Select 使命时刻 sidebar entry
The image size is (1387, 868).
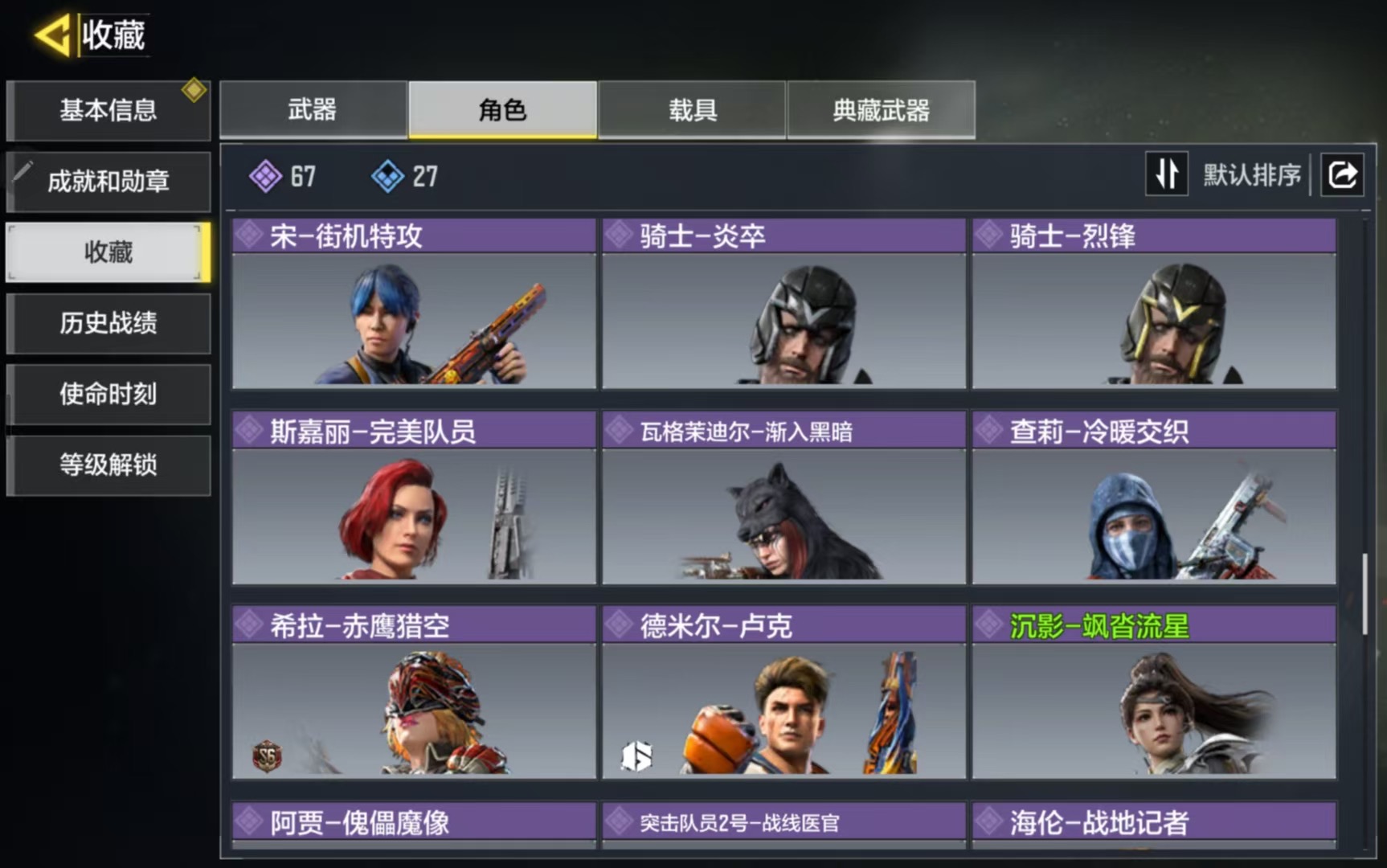click(x=108, y=394)
